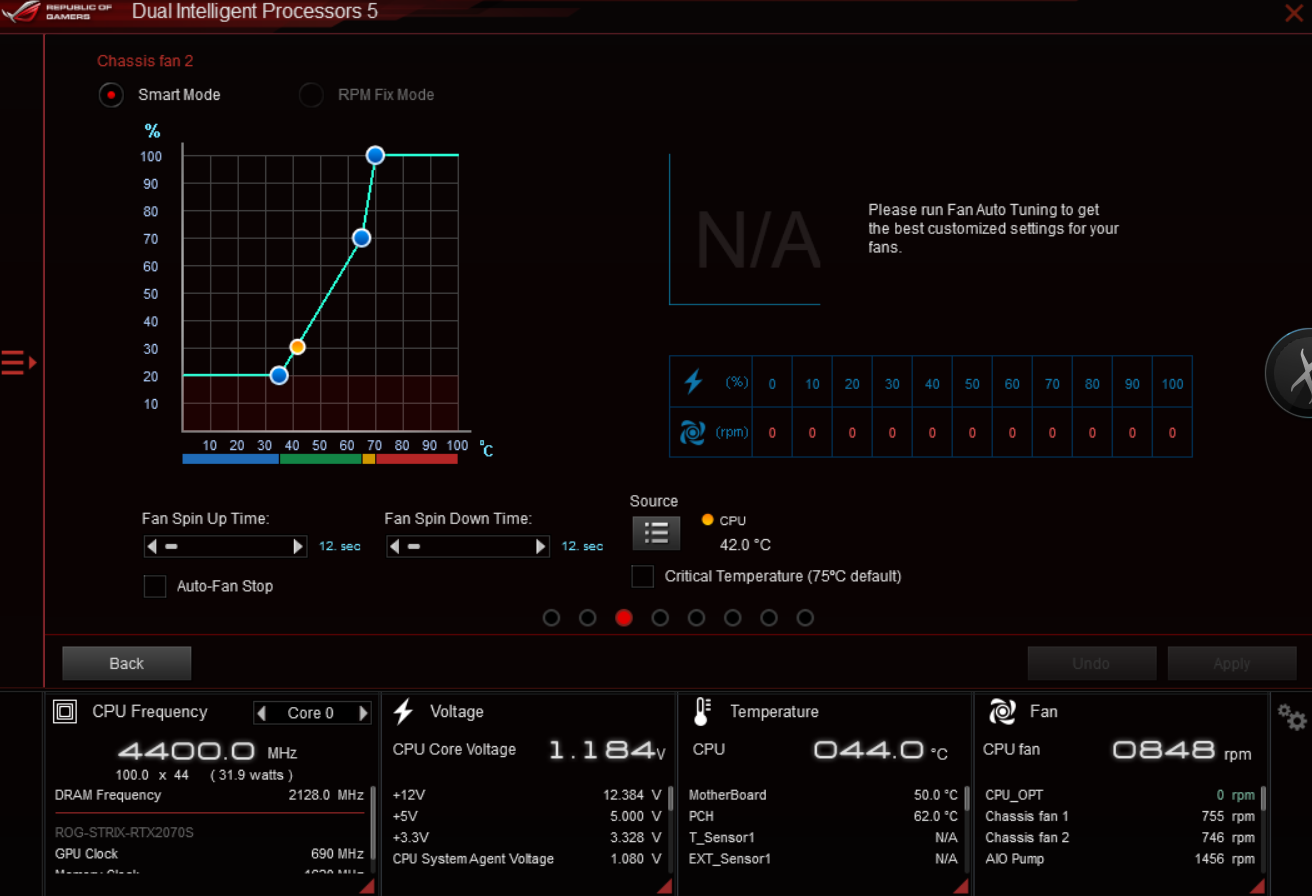Screen dimensions: 1312x896
Task: Click the fan curve point at 20 percent
Action: click(279, 376)
